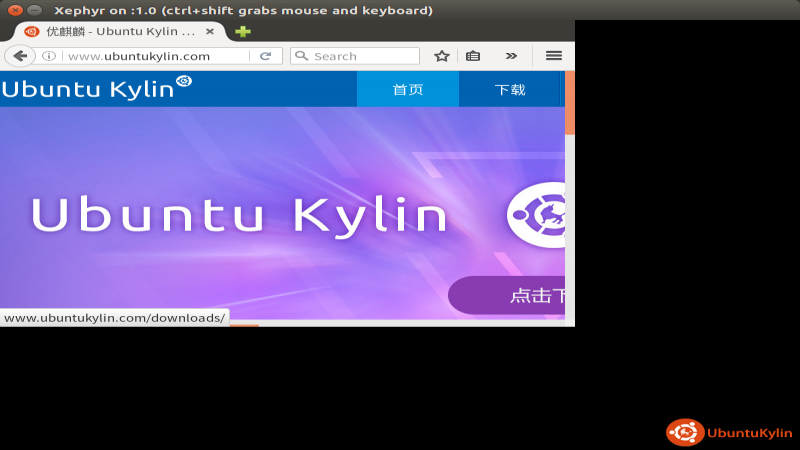Minimize the Xephyr window

(34, 10)
